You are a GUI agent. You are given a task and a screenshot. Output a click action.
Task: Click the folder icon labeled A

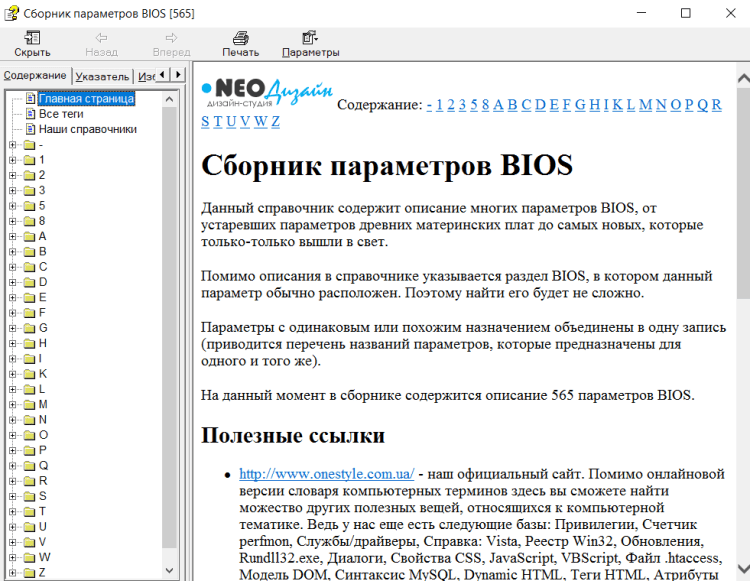[x=30, y=236]
